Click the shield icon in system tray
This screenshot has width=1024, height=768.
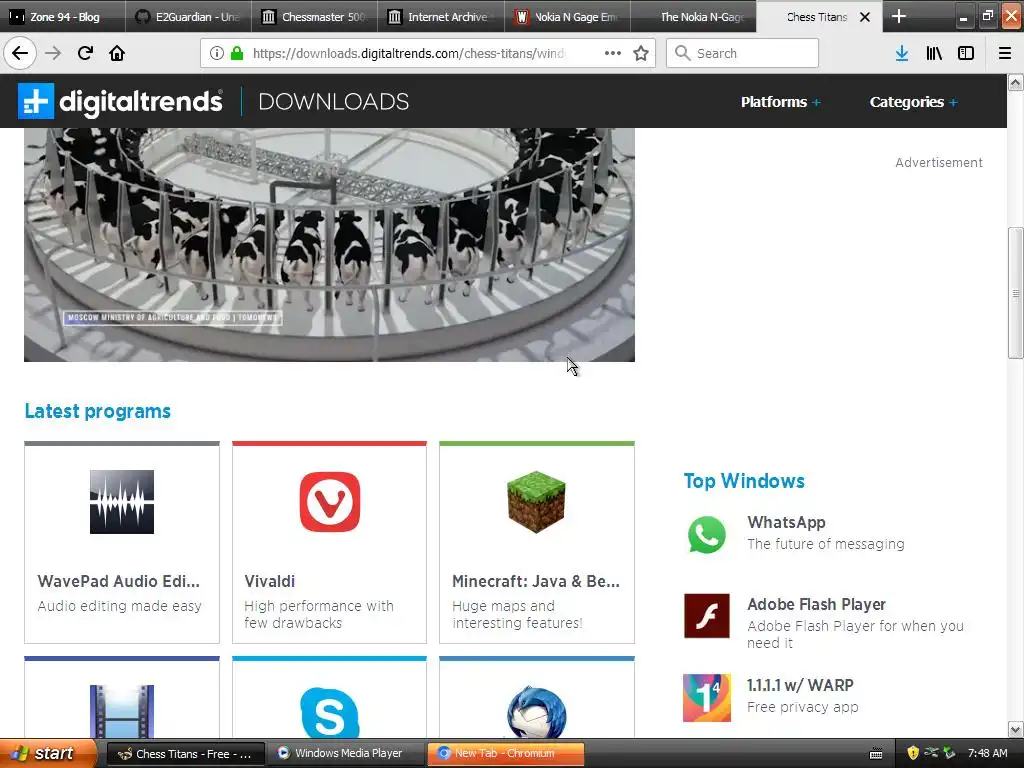click(x=913, y=753)
